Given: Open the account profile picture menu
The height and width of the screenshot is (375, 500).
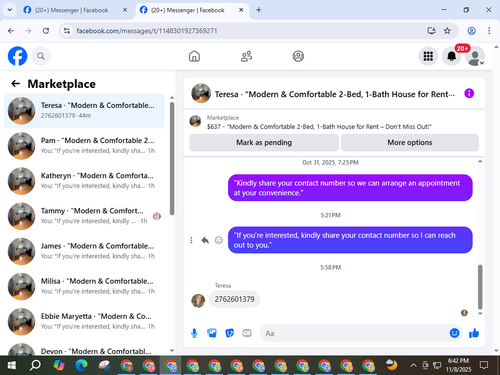Looking at the screenshot, I should coord(475,56).
